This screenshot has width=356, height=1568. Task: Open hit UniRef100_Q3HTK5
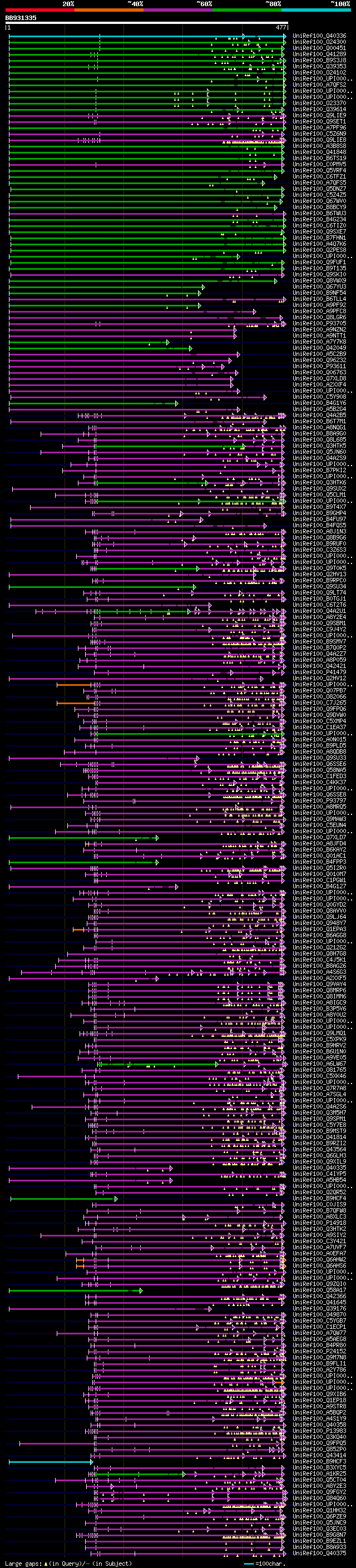pyautogui.click(x=319, y=446)
